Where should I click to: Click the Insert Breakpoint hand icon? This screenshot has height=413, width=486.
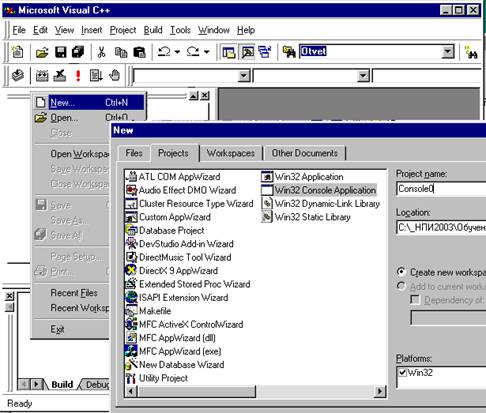point(115,76)
